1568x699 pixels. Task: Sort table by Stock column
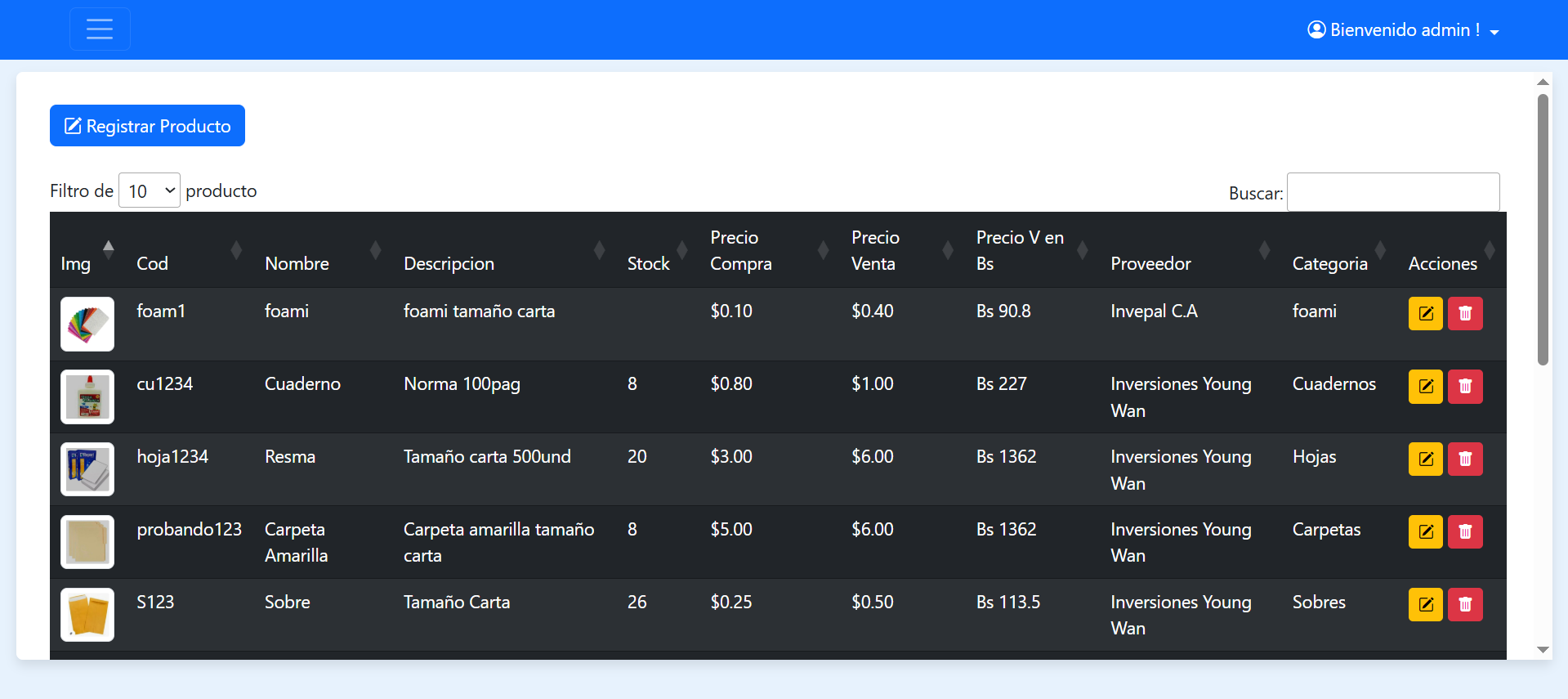tap(649, 263)
